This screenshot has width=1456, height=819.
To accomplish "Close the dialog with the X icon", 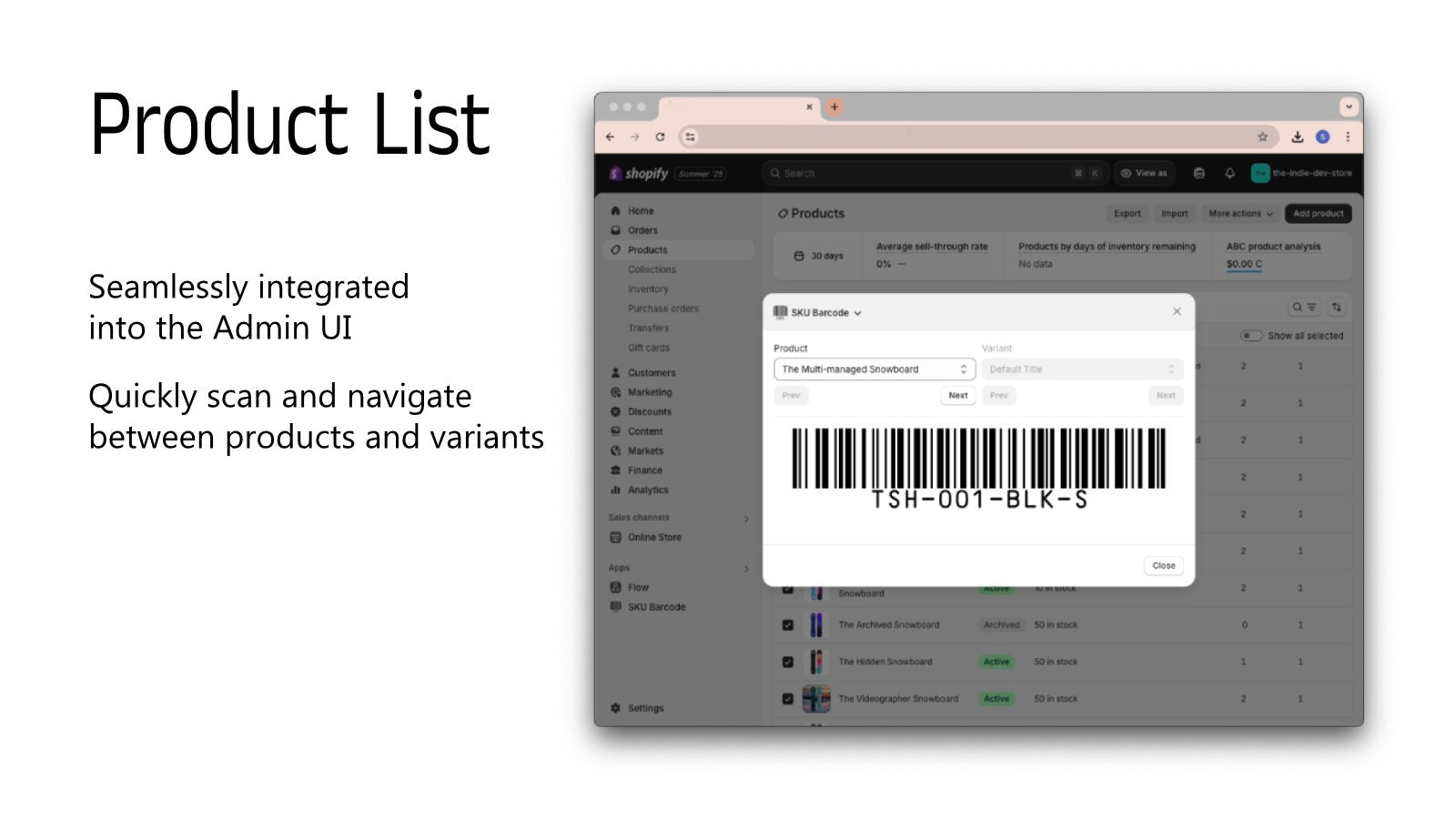I will (x=1177, y=311).
